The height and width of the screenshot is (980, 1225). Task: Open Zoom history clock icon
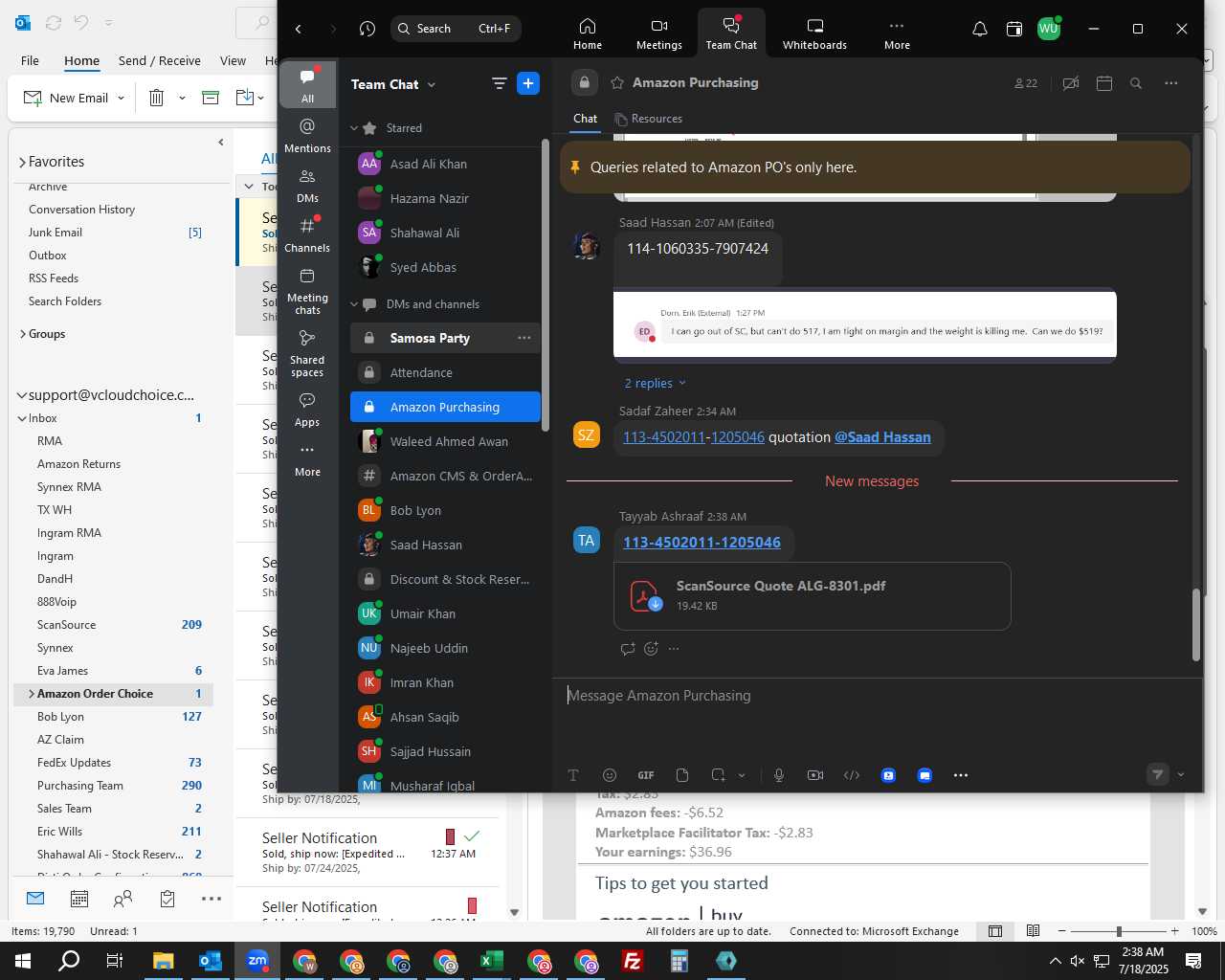pos(367,29)
